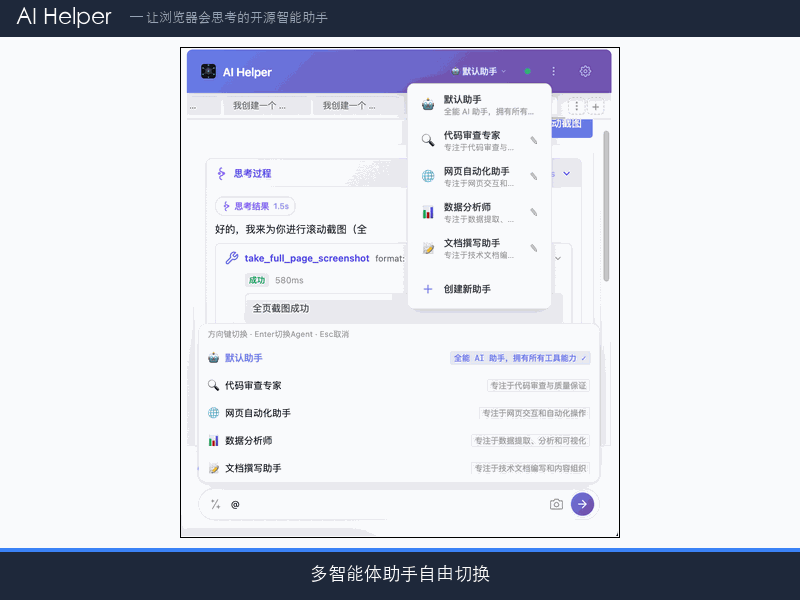This screenshot has width=800, height=600.
Task: Click the 全页截图成功 result text
Action: [x=281, y=308]
